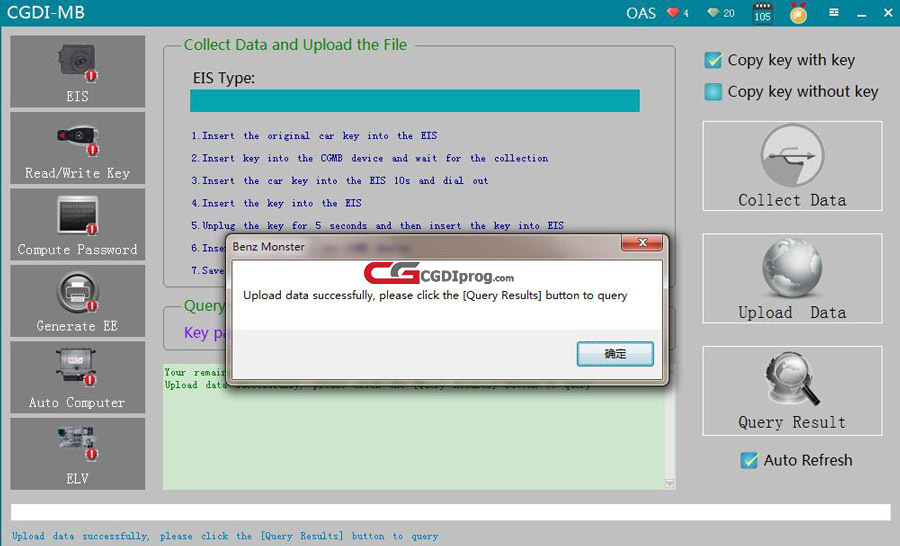Open the EIS module
The image size is (900, 546).
pyautogui.click(x=77, y=71)
